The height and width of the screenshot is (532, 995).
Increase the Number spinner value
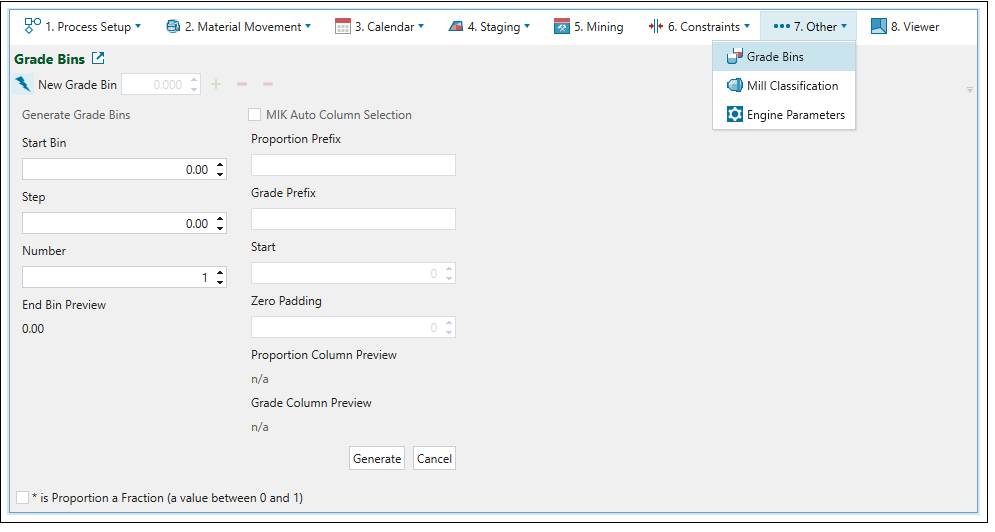(x=220, y=273)
